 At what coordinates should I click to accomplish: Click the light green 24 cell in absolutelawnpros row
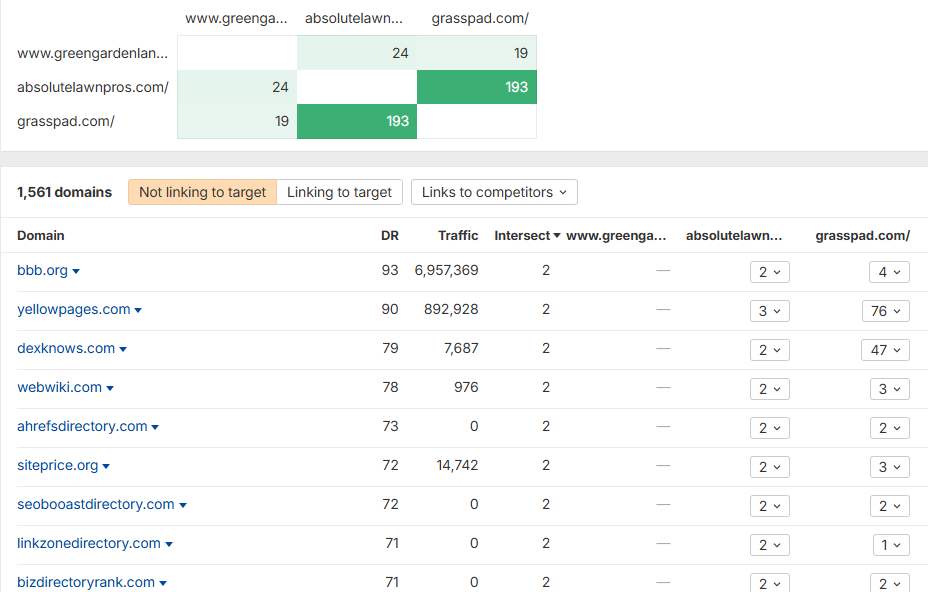(237, 87)
